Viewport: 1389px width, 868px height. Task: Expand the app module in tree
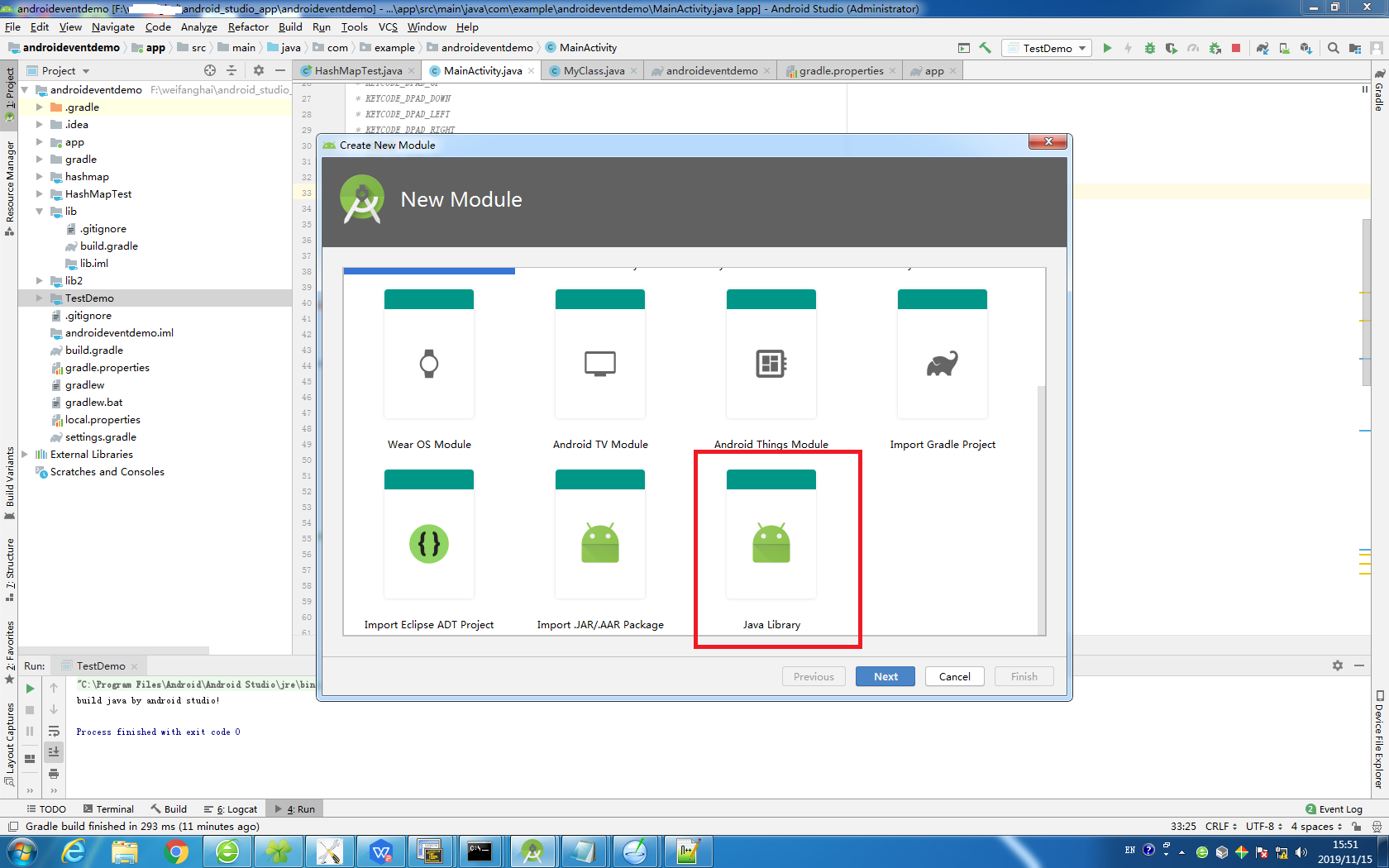39,142
